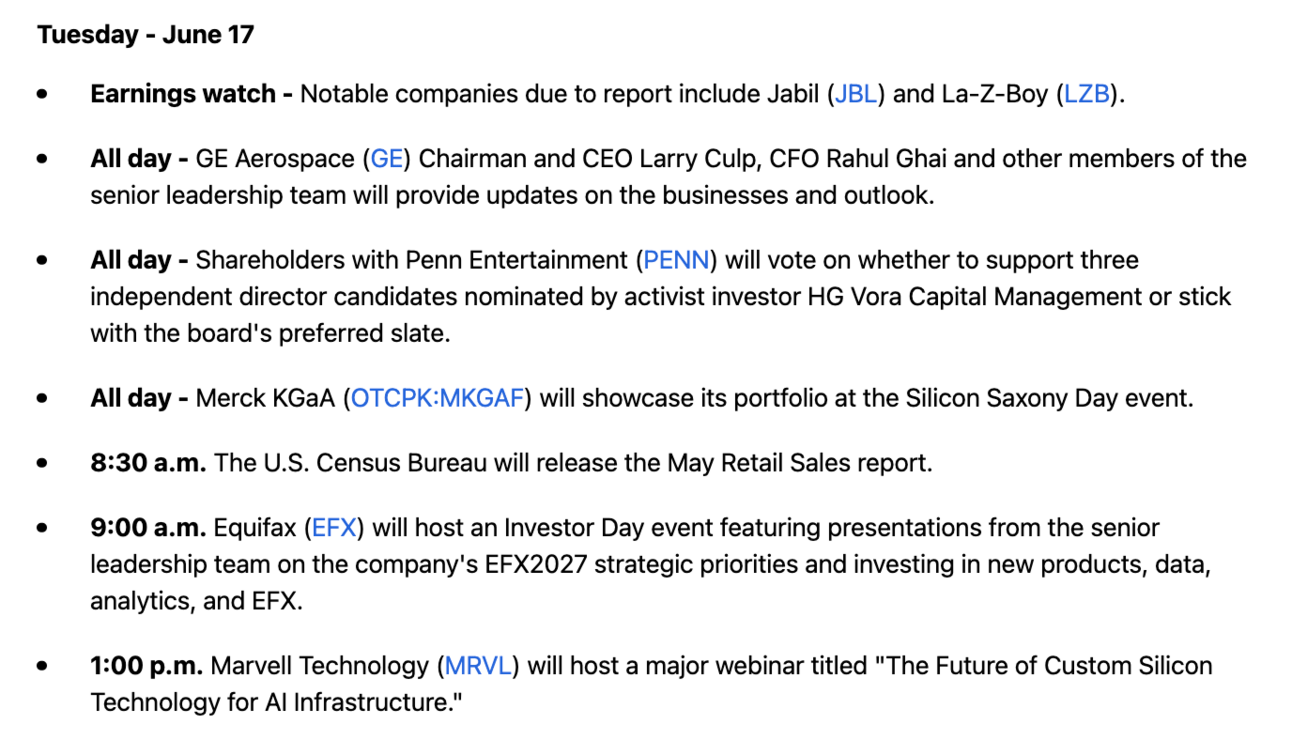Open the MRVL ticker link
The width and height of the screenshot is (1292, 740).
(478, 665)
